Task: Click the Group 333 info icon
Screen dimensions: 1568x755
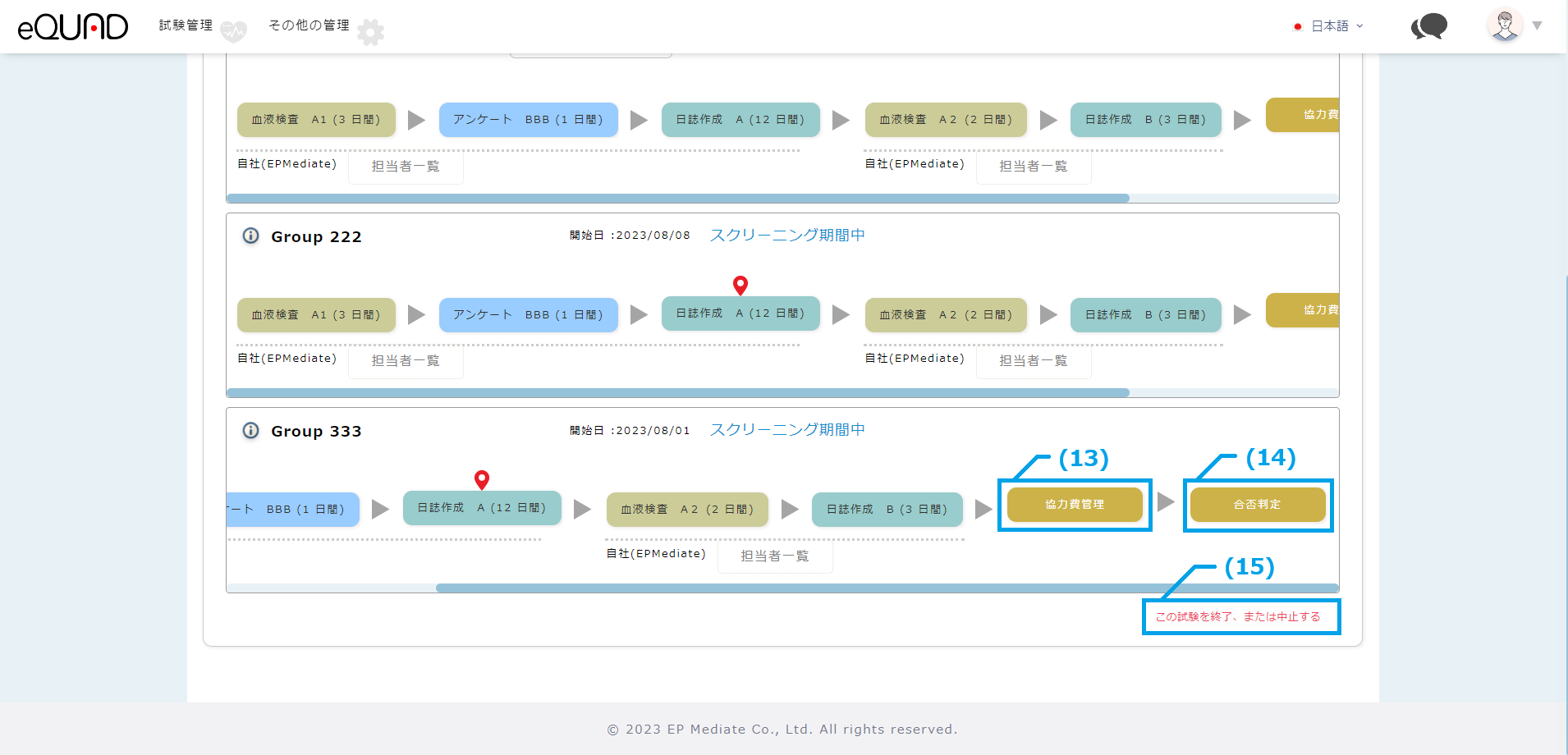Action: [250, 431]
